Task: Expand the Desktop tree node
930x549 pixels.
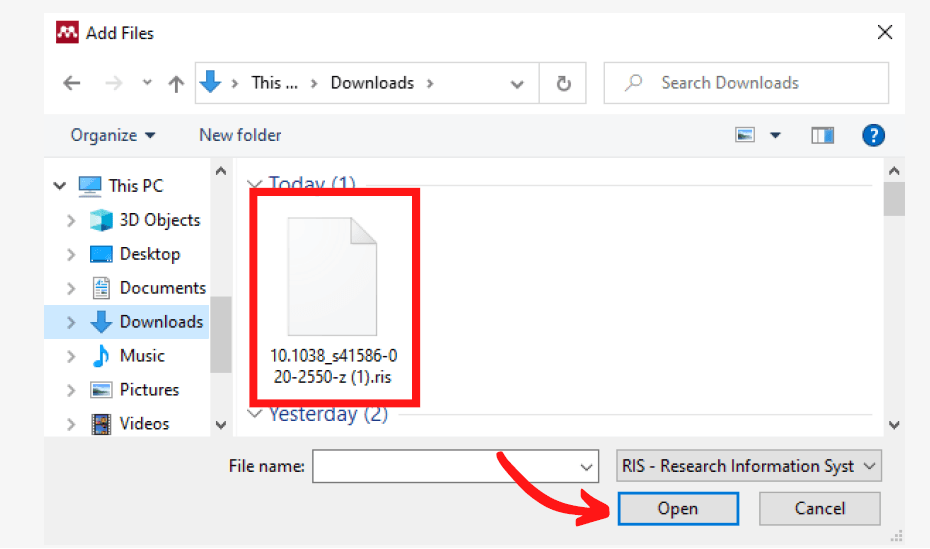Action: coord(71,254)
